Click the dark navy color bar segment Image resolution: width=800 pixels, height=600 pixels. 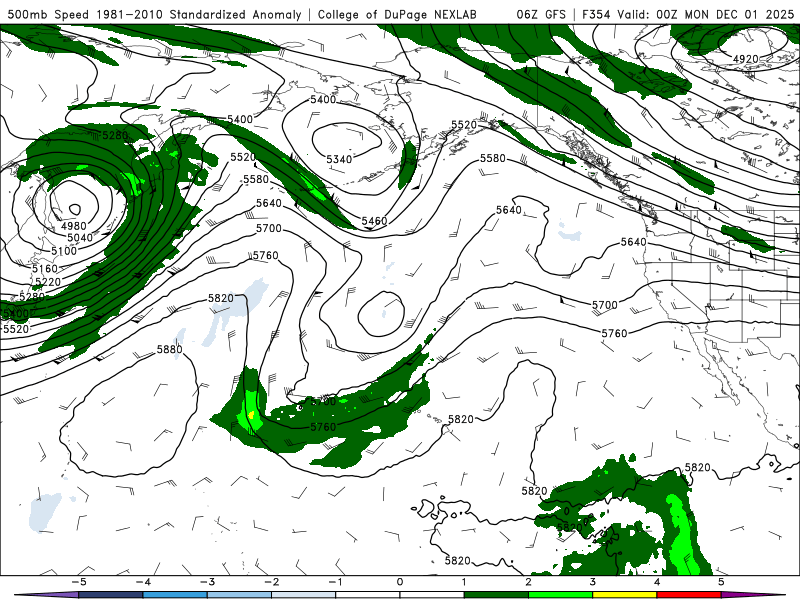[111, 595]
